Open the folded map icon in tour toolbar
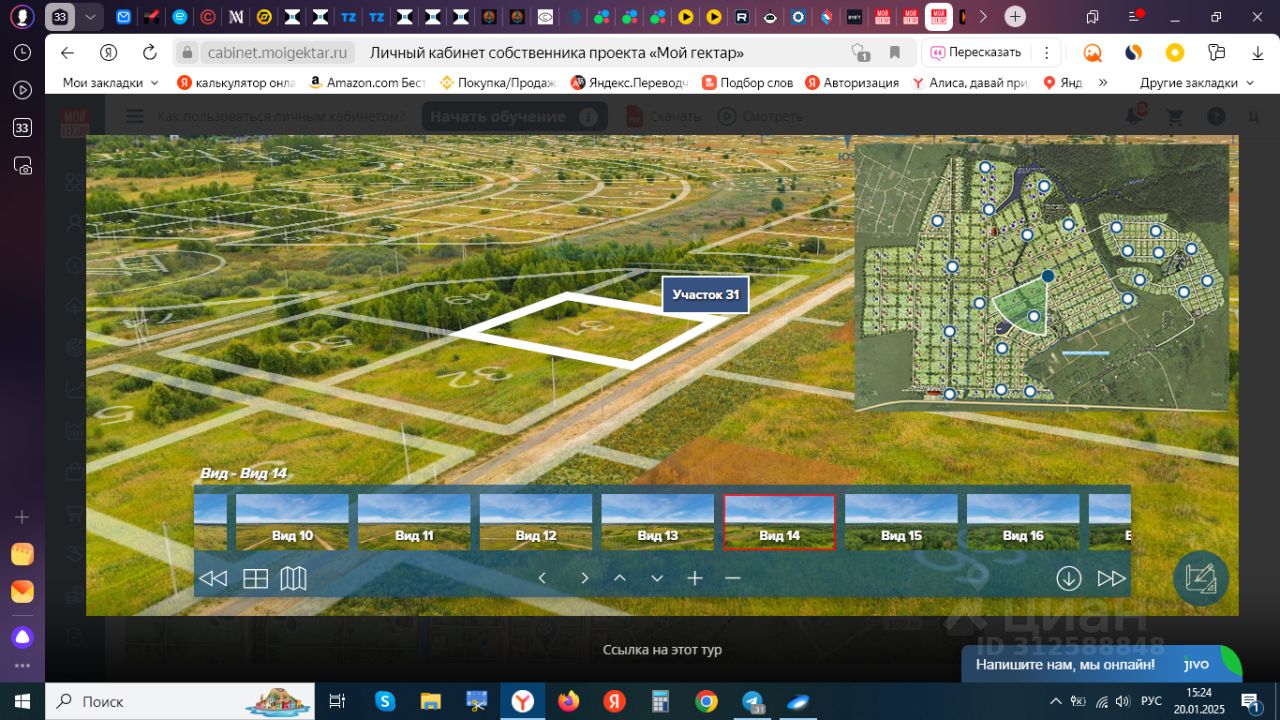The image size is (1280, 720). pos(293,578)
